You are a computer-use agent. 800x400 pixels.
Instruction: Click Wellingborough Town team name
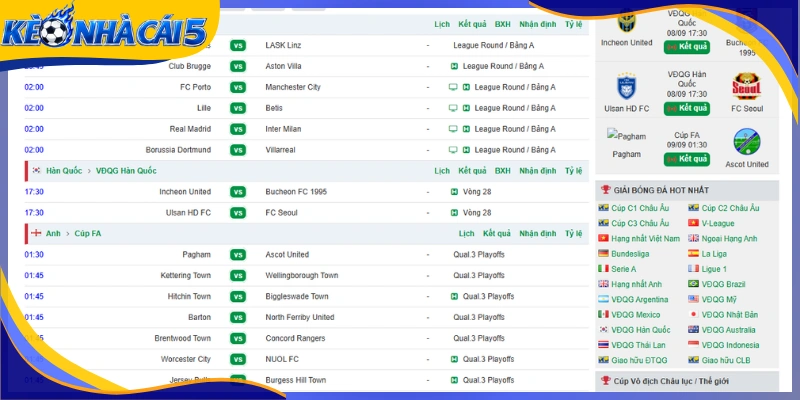pyautogui.click(x=302, y=276)
